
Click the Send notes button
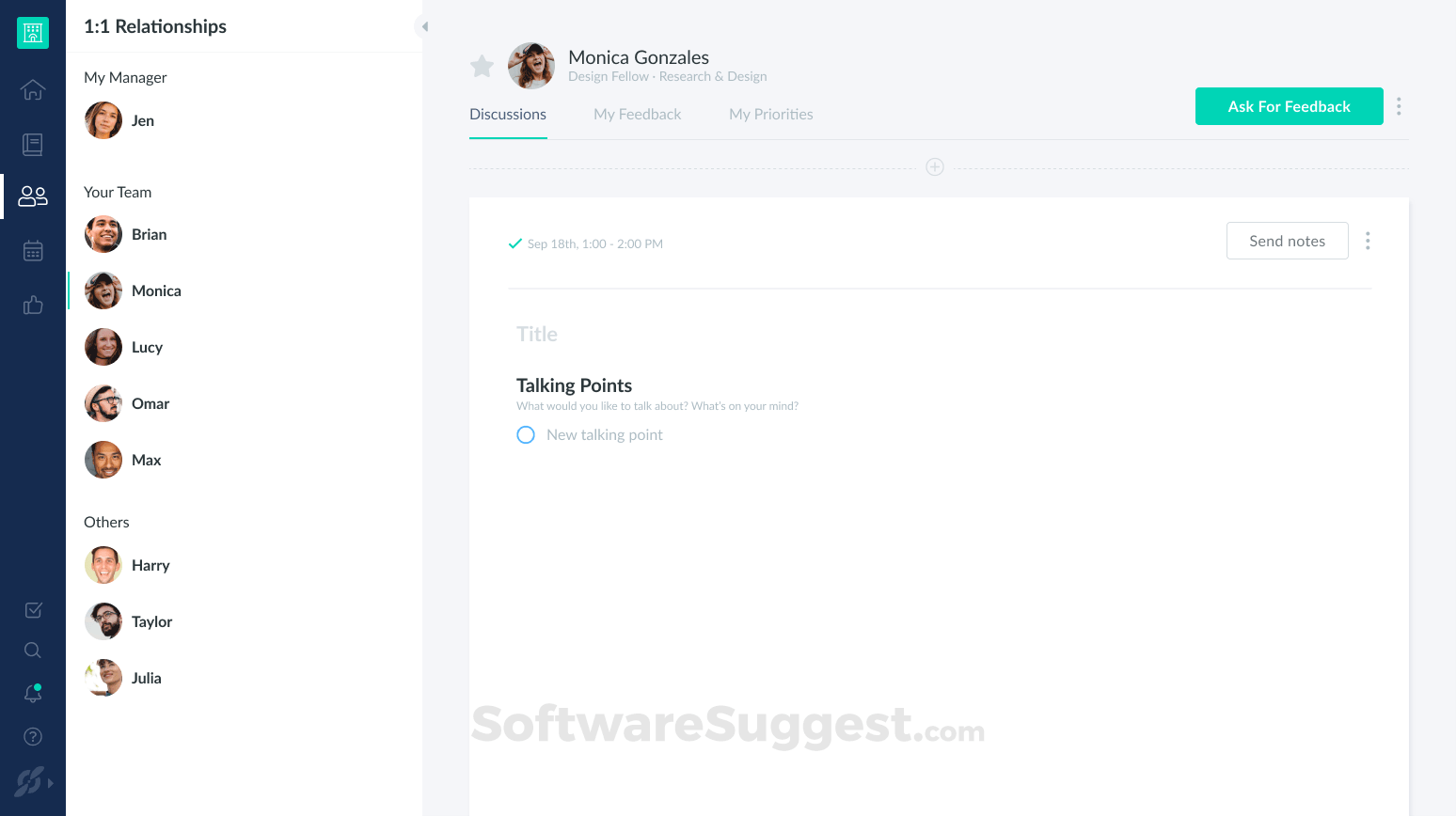point(1287,241)
